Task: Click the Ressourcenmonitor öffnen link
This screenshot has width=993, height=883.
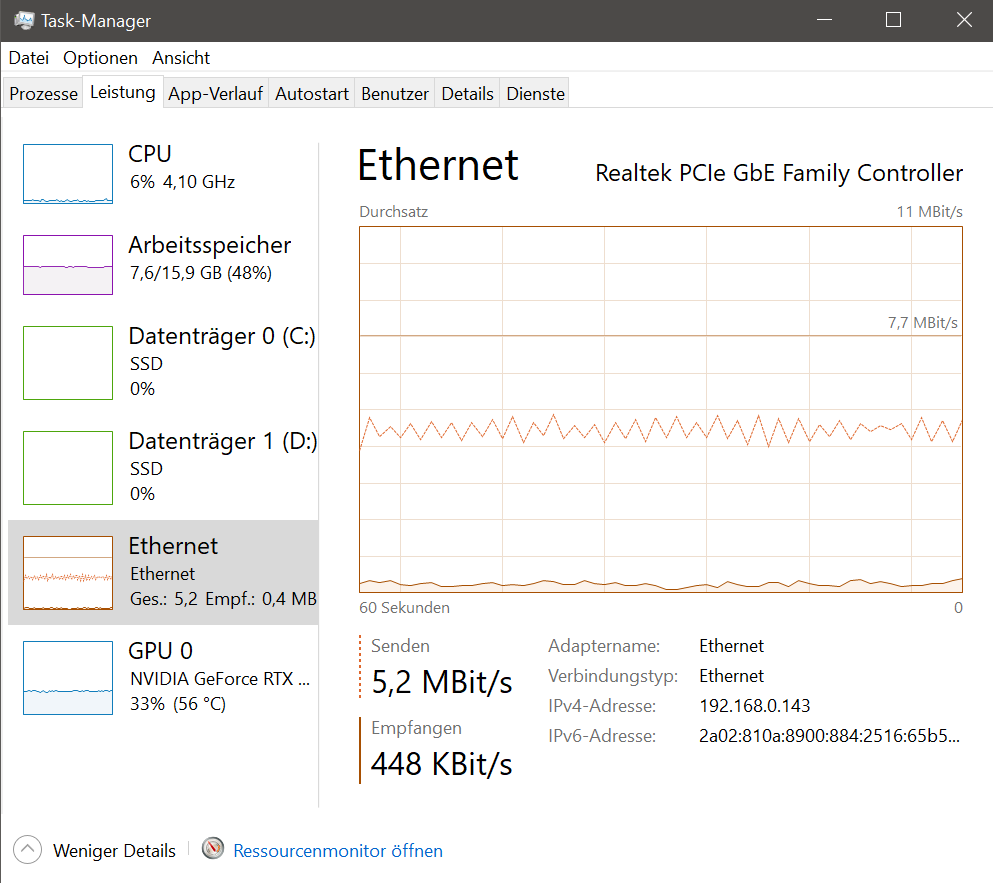Action: pos(338,851)
